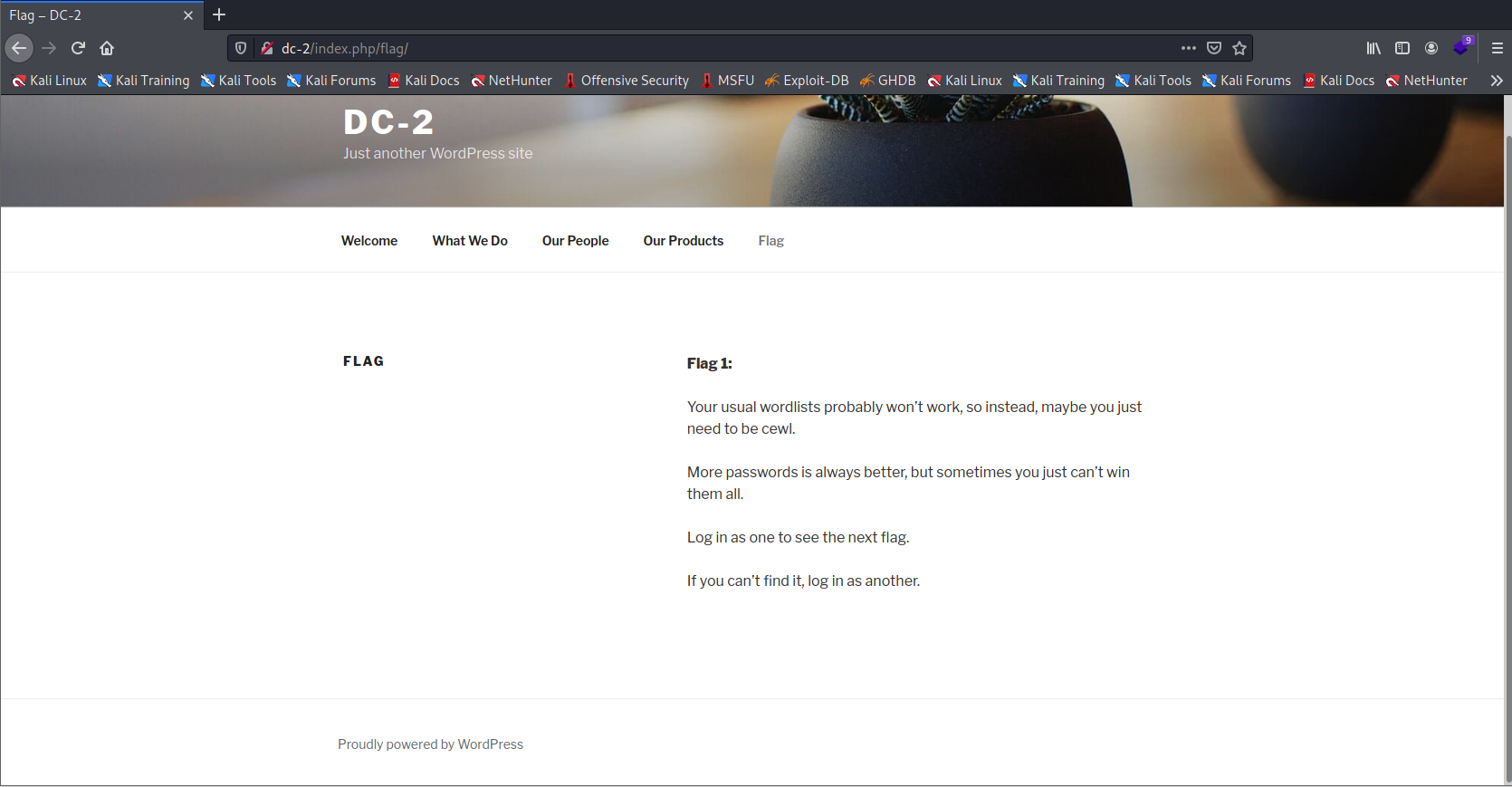This screenshot has height=787, width=1512.
Task: Toggle the sidebar view
Action: (x=1402, y=48)
